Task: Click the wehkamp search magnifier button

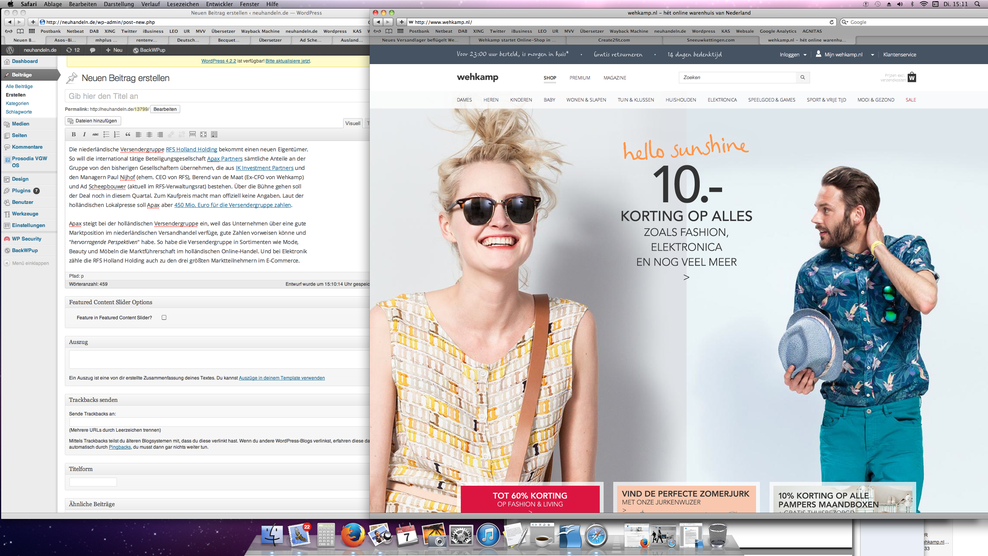Action: coord(802,78)
